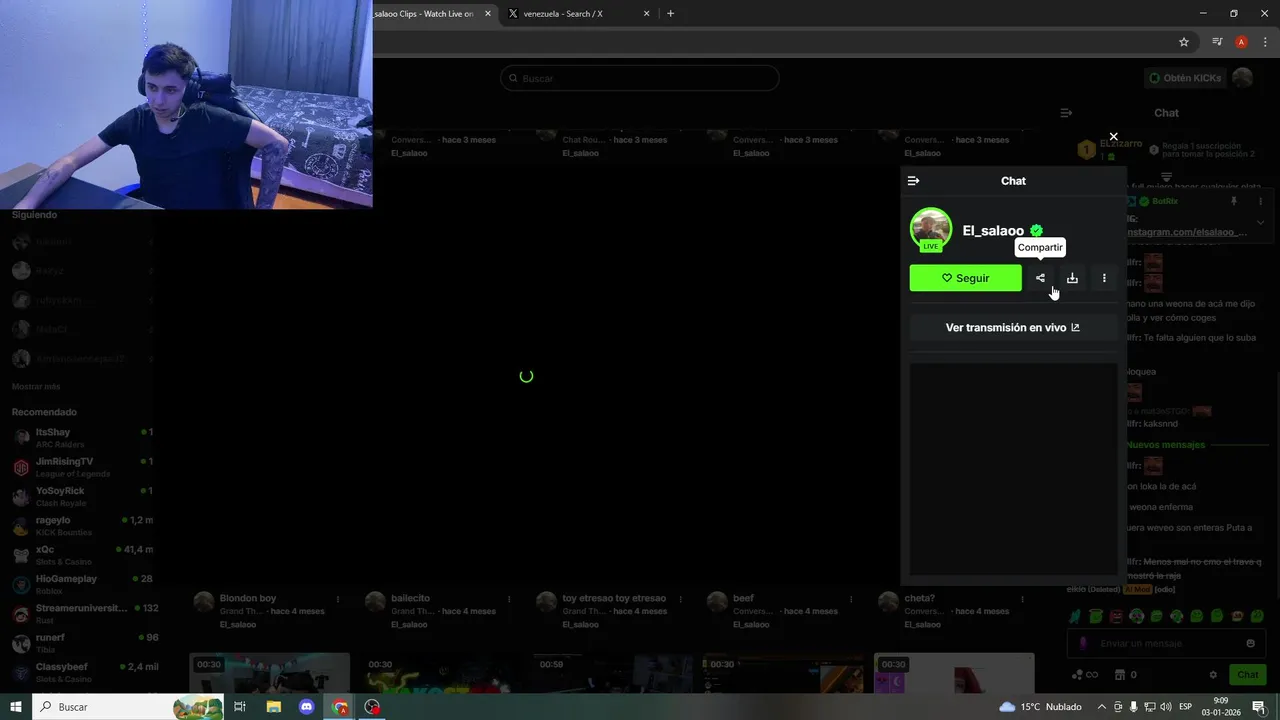Screen dimensions: 1280x720
Task: Click the taskbar Buscar search box
Action: click(128, 707)
